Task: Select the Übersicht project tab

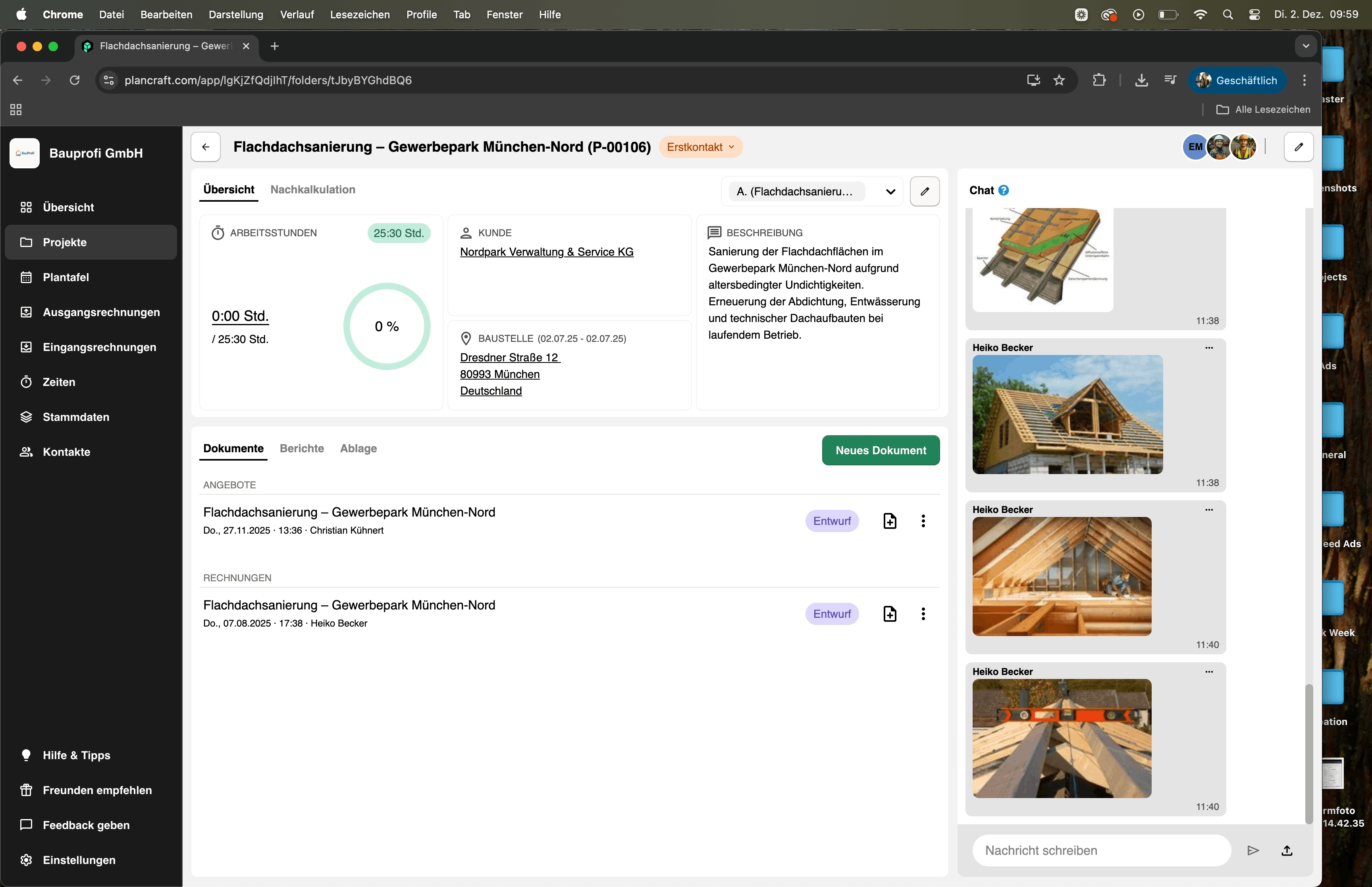Action: pyautogui.click(x=229, y=189)
